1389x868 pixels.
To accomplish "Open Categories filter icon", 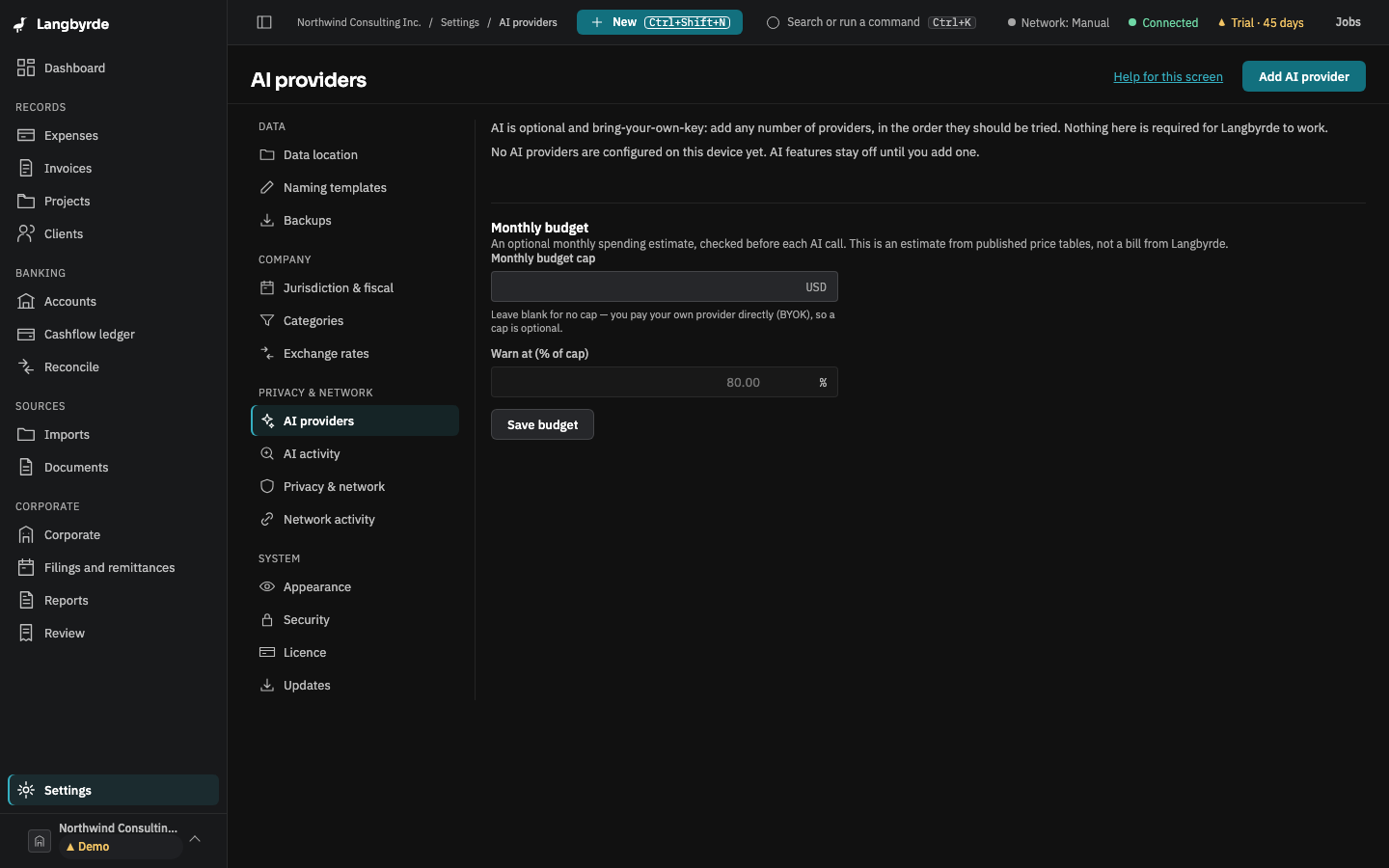I will click(x=267, y=320).
